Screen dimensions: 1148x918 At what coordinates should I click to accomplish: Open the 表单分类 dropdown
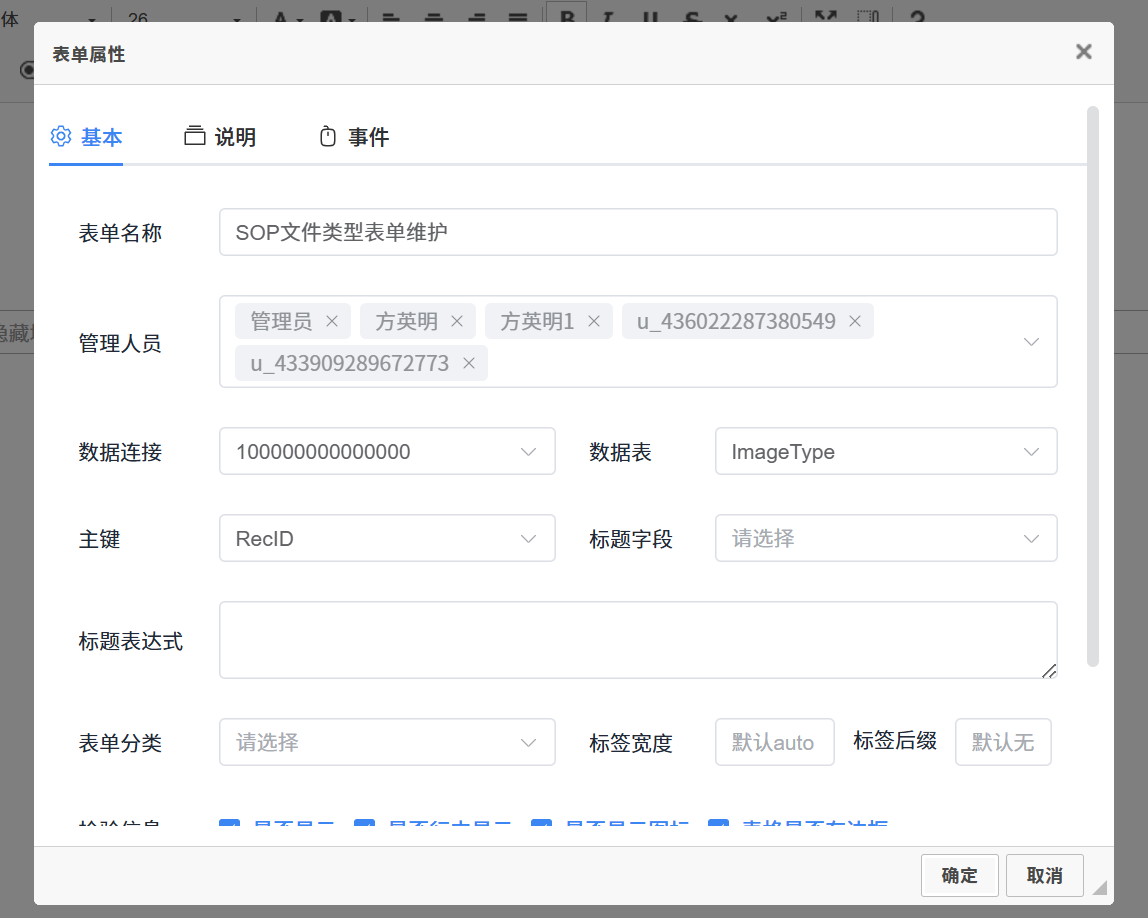387,743
